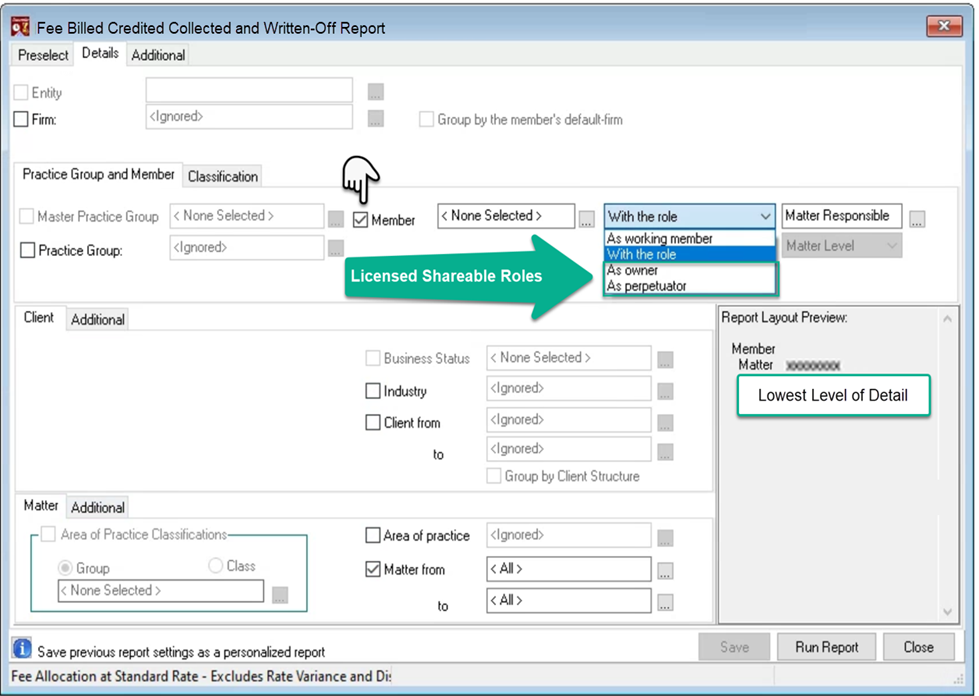This screenshot has height=696, width=979.
Task: Toggle the Matter from checkbox
Action: (x=373, y=569)
